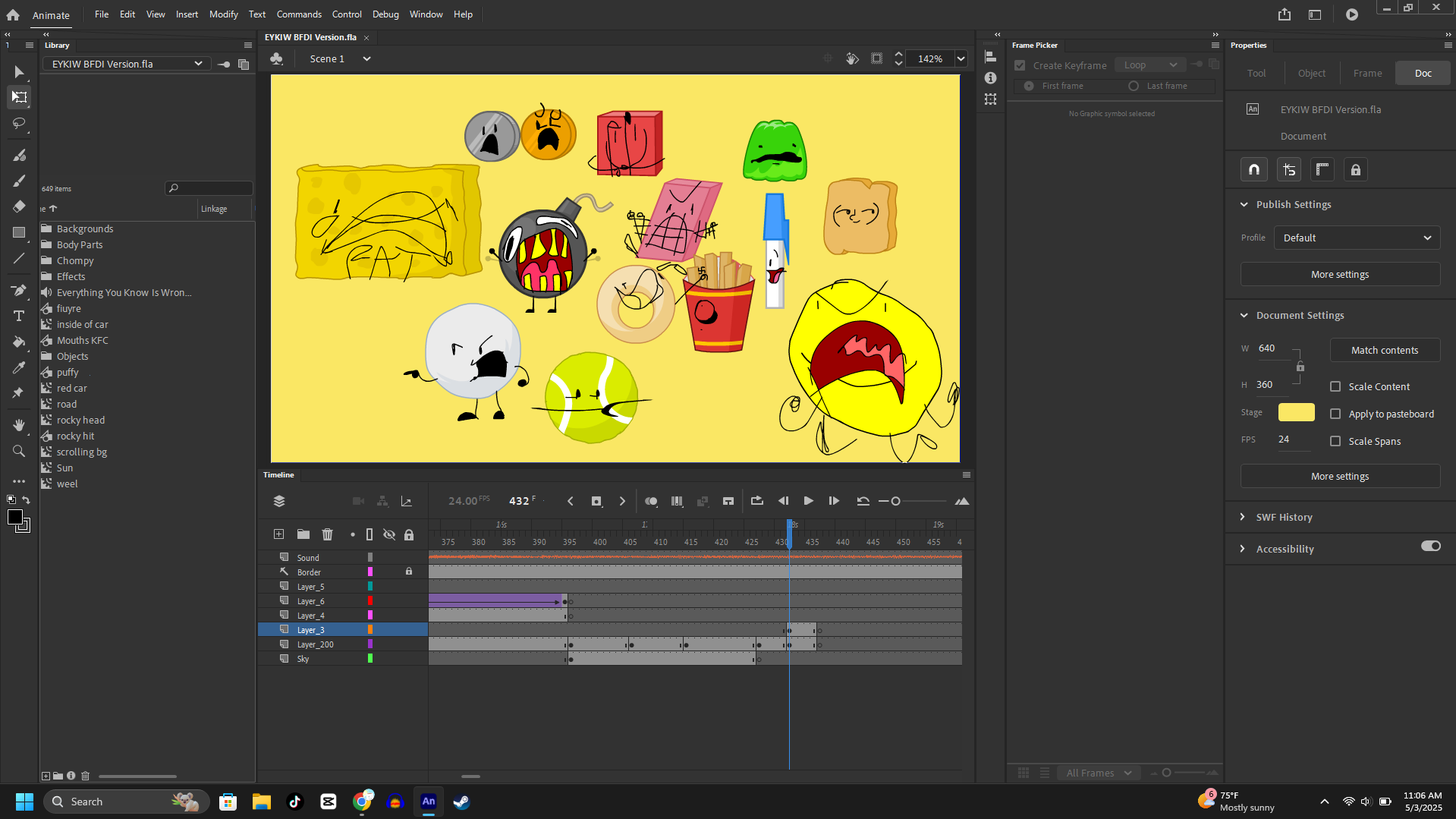Click More settings under Document Settings

(x=1340, y=476)
